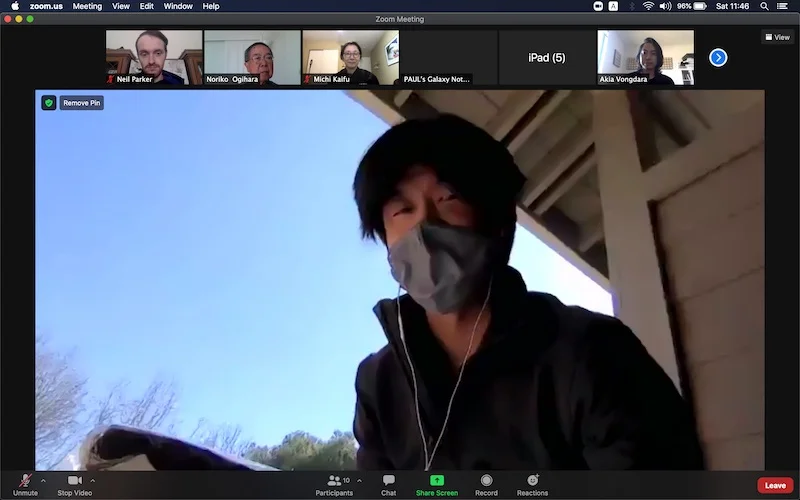
Task: Open the Meeting menu in menu bar
Action: click(87, 6)
